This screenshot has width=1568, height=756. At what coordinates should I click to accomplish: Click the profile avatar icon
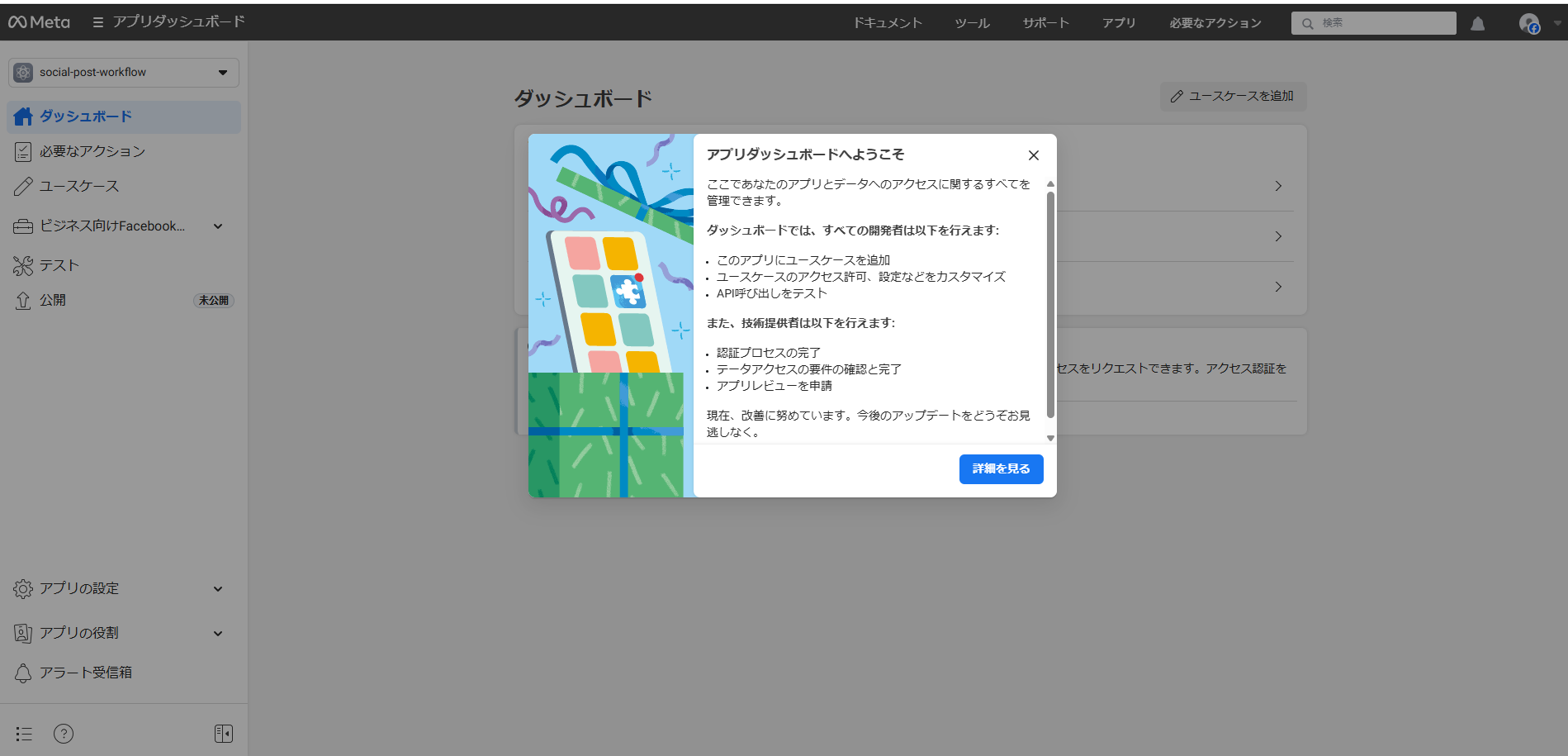click(x=1528, y=24)
